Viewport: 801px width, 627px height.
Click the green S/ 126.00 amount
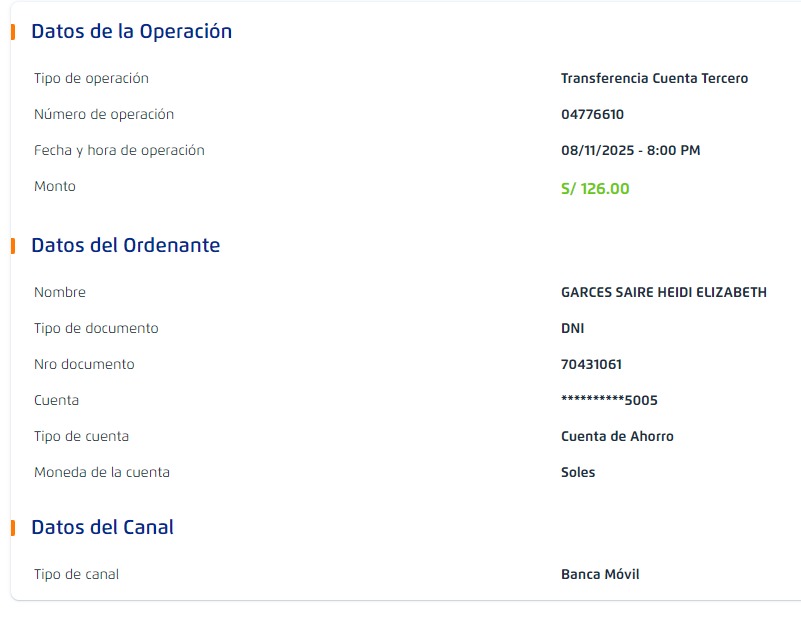(595, 188)
